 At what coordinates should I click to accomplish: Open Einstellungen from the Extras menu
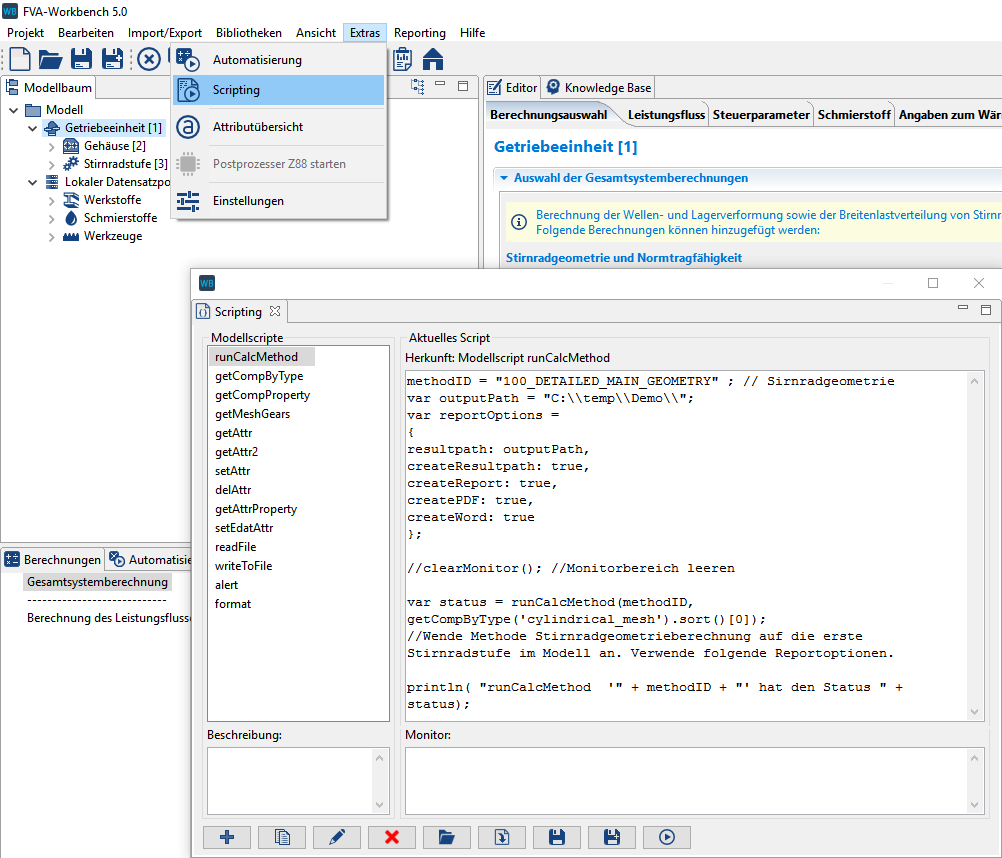click(248, 201)
